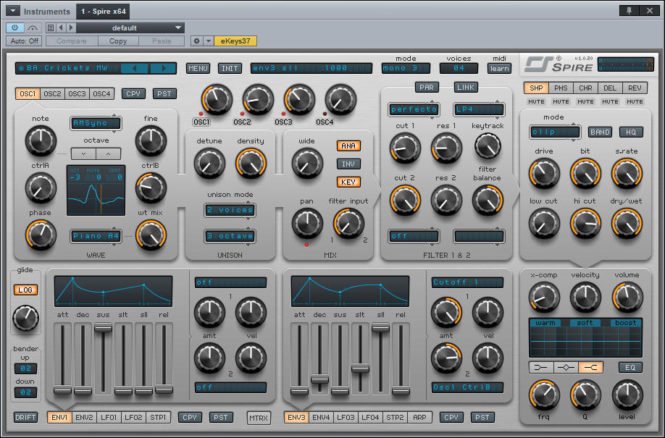Toggle the BAND button in shaper

[x=600, y=132]
